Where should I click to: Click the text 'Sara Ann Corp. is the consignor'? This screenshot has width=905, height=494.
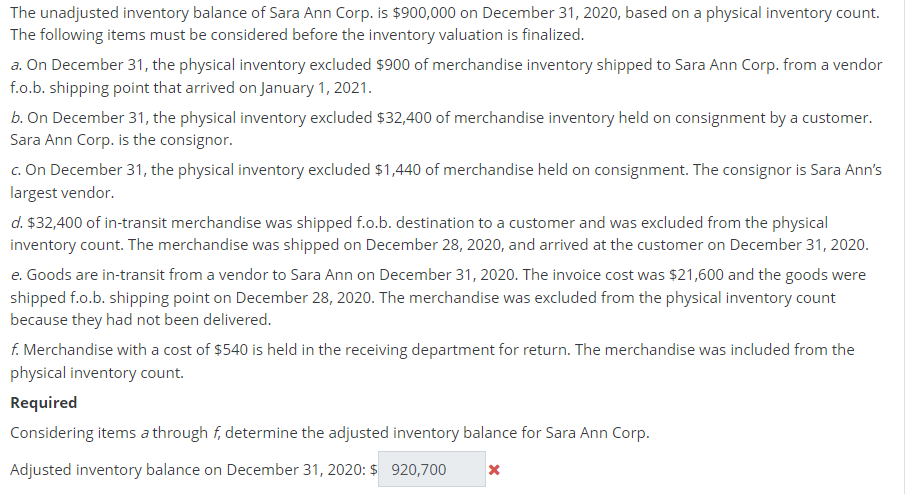tap(121, 140)
